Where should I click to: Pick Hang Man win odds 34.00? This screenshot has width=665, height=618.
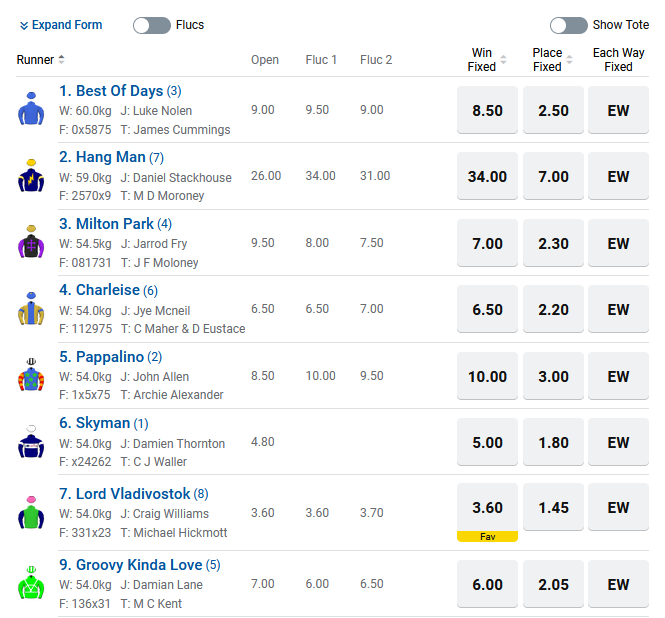(x=487, y=177)
